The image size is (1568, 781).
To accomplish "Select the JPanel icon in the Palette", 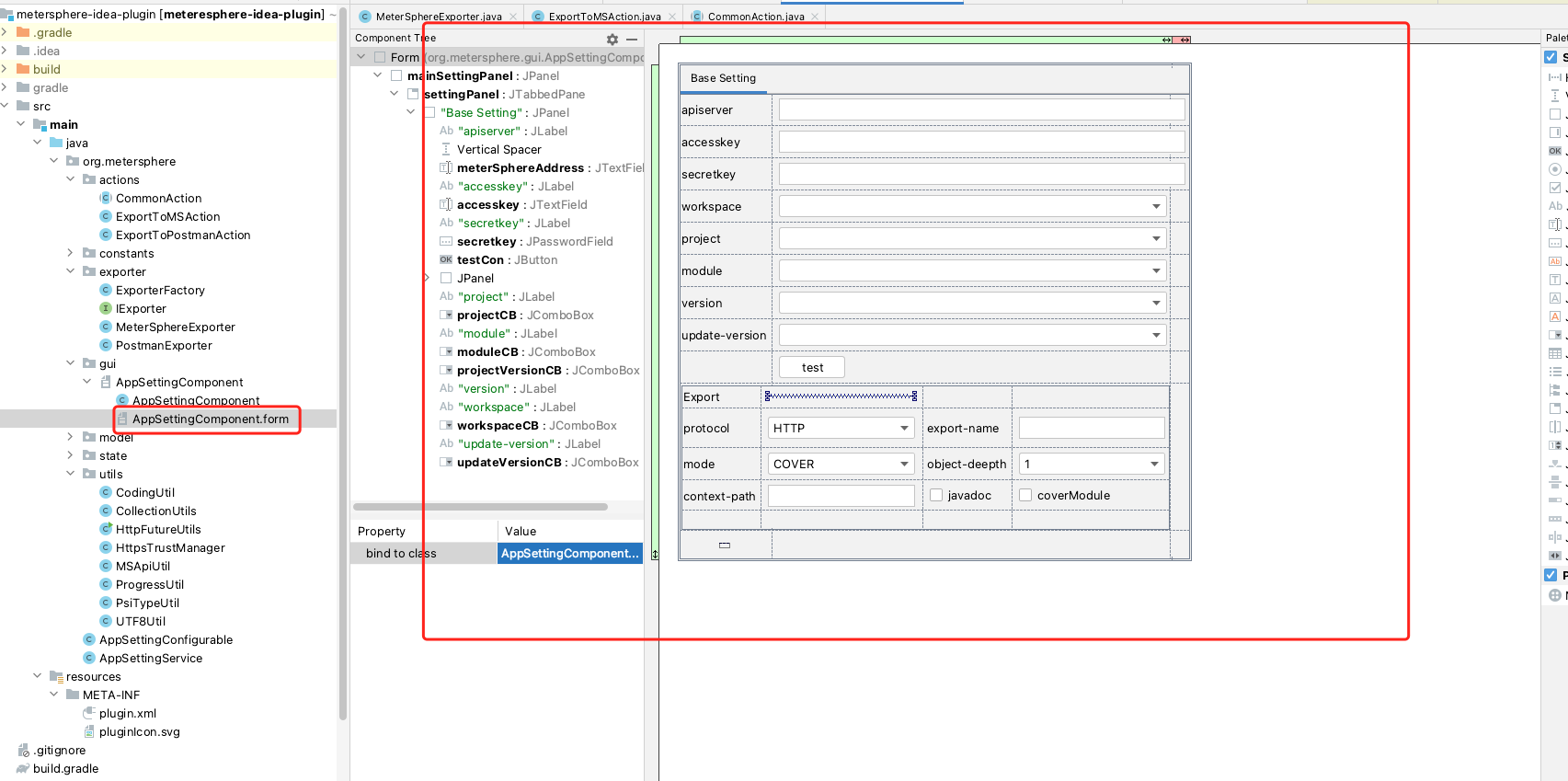I will click(1555, 114).
